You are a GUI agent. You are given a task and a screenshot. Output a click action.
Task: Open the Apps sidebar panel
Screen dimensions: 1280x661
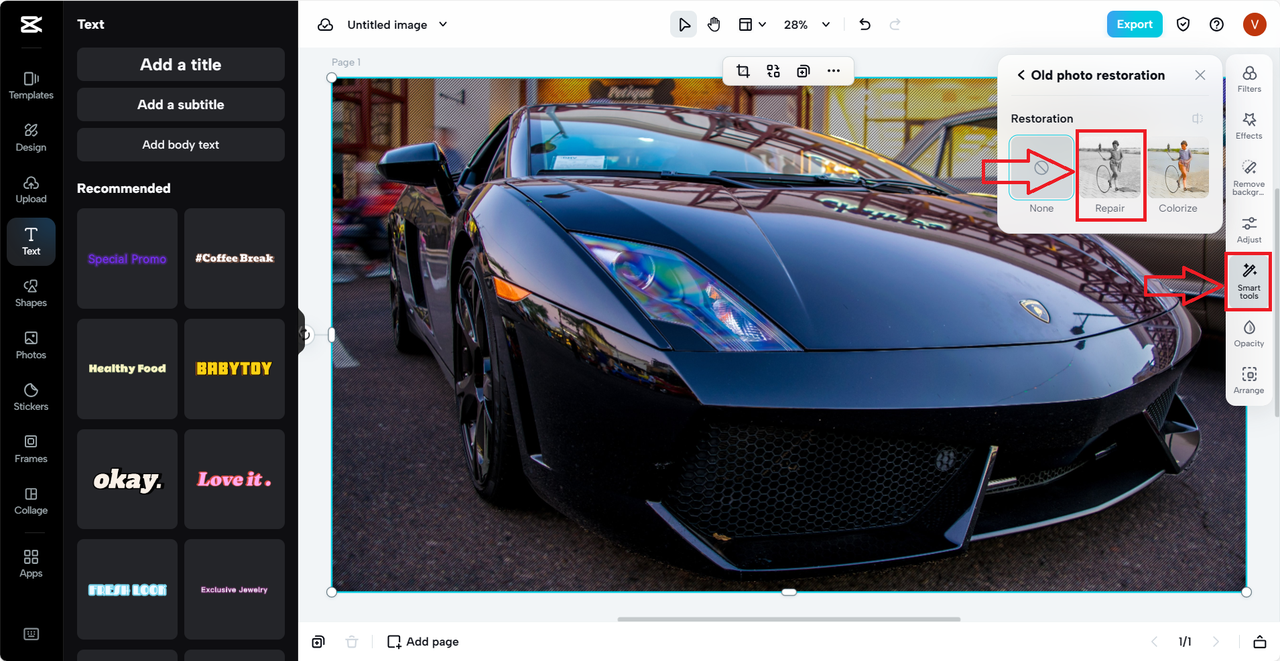31,563
